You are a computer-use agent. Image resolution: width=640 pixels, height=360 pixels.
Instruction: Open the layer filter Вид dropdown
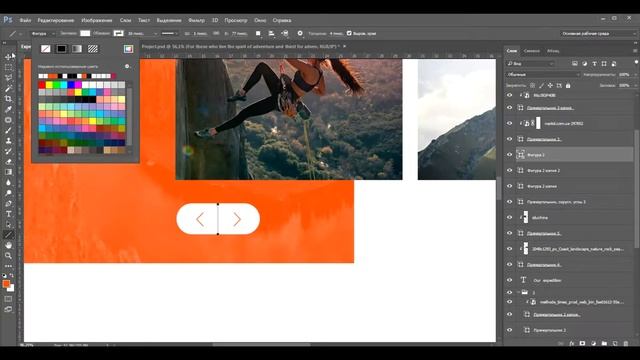530,64
